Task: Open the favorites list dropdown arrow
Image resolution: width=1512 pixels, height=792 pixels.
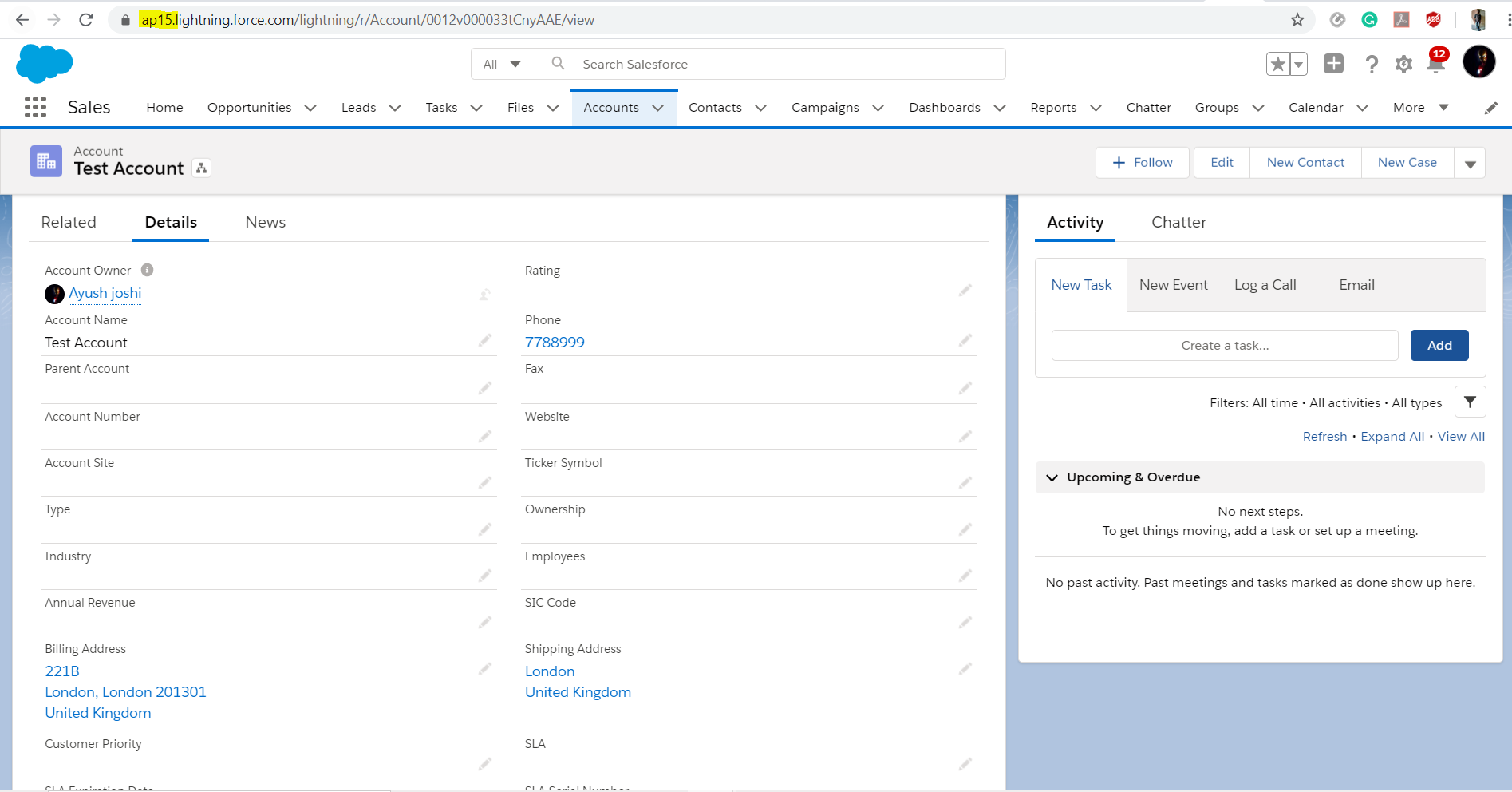Action: click(x=1298, y=64)
